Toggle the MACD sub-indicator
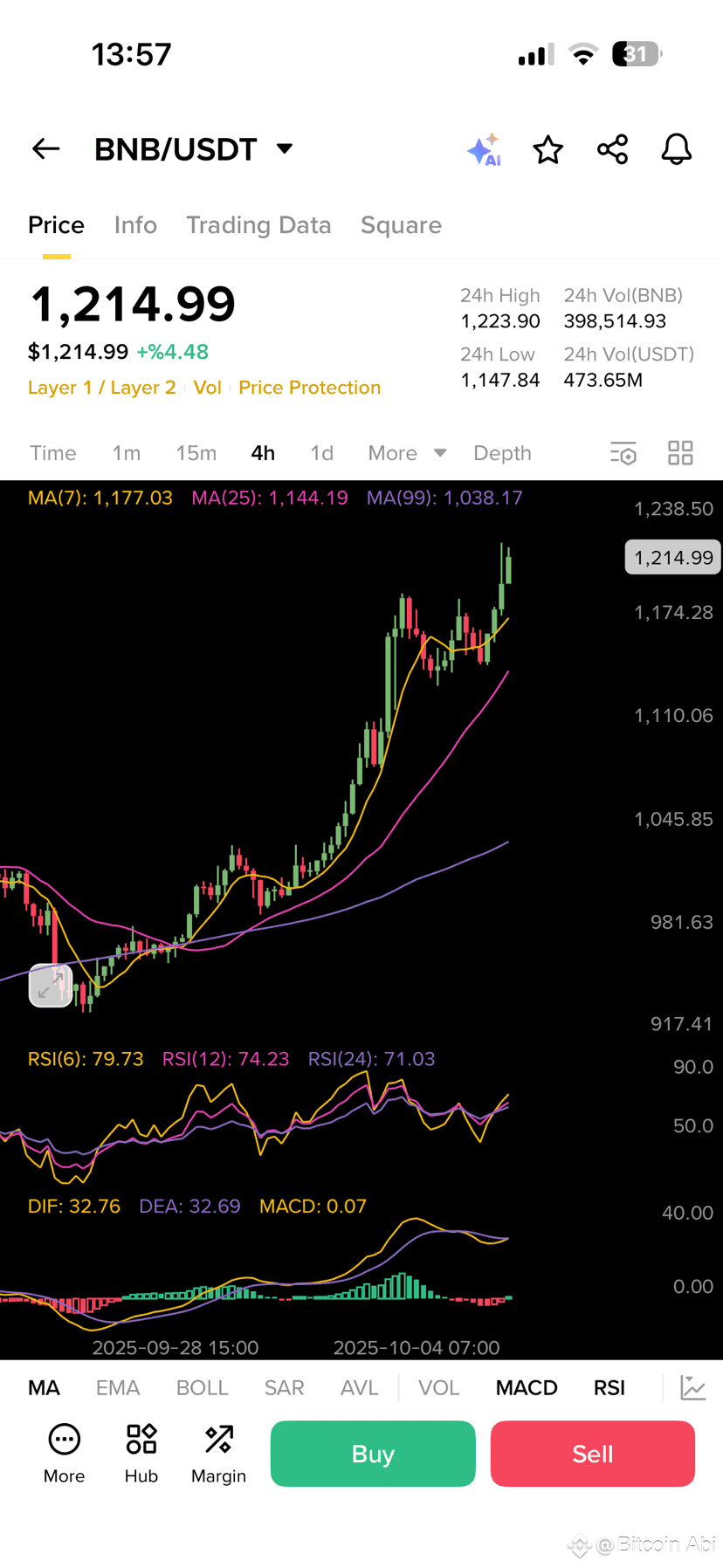This screenshot has width=723, height=1568. (527, 1388)
